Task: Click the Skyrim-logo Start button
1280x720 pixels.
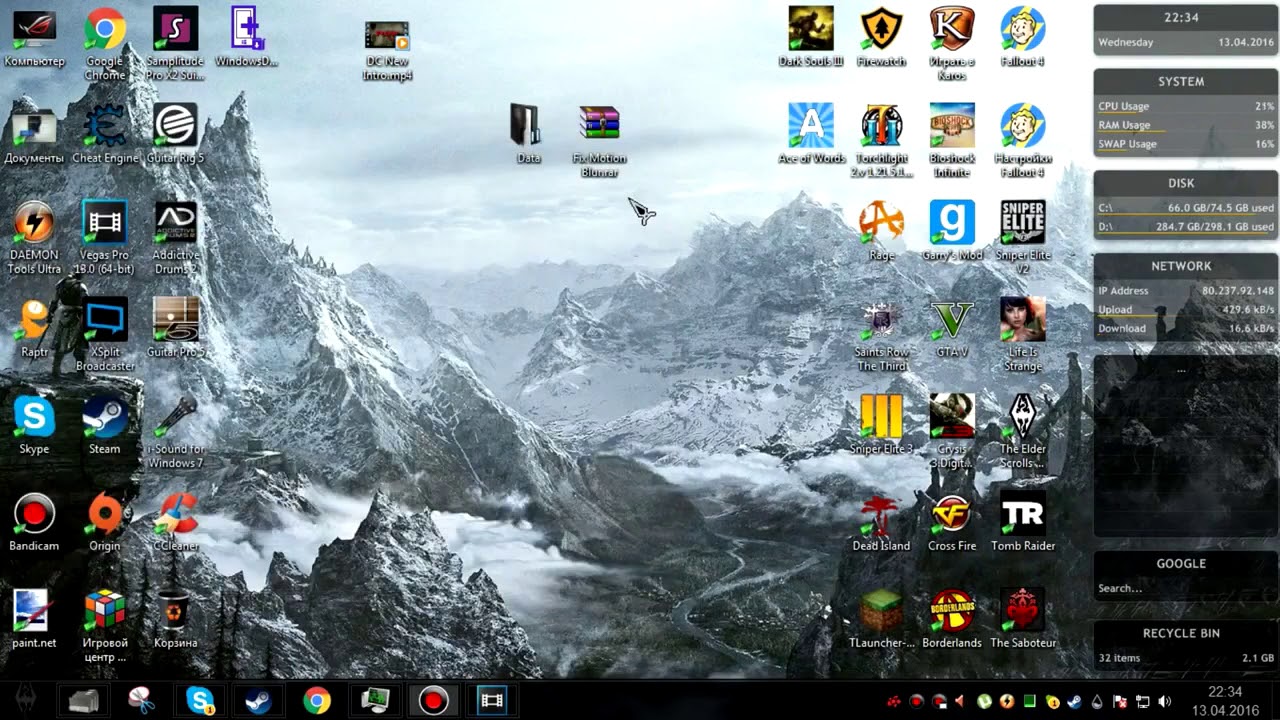Action: point(25,701)
